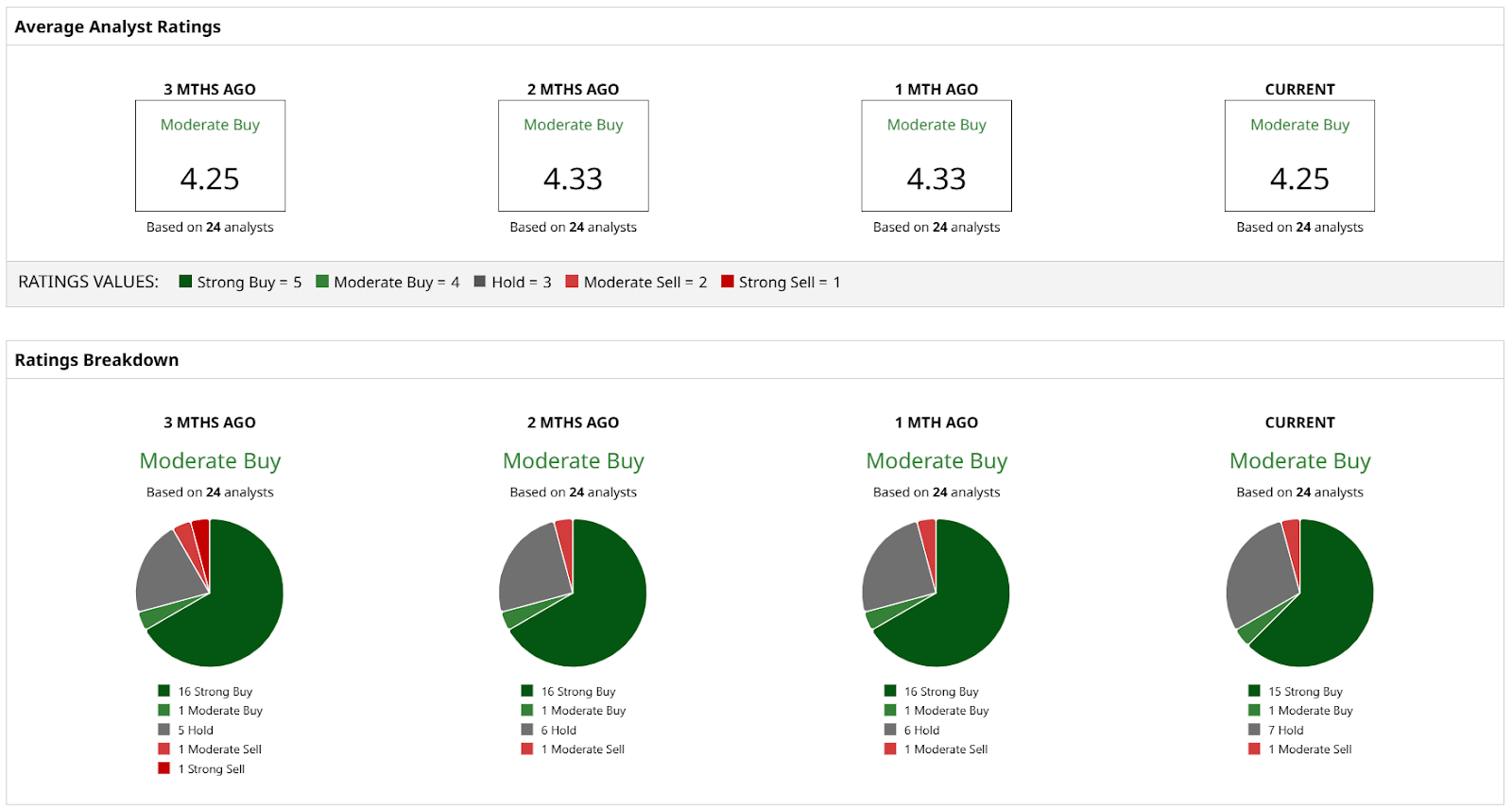The width and height of the screenshot is (1512, 811).
Task: Click the 1 MTH AGO pie chart
Action: tap(936, 593)
